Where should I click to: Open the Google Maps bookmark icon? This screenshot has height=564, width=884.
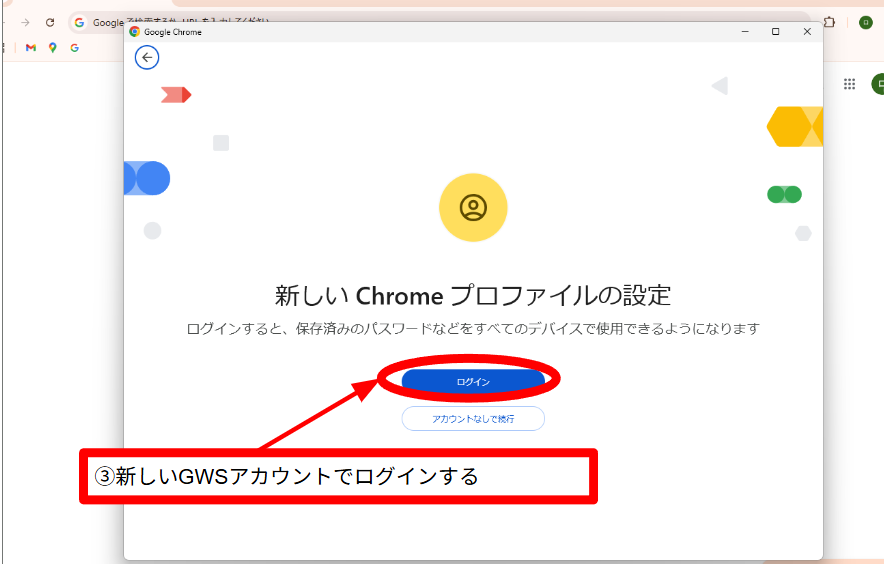pos(53,47)
